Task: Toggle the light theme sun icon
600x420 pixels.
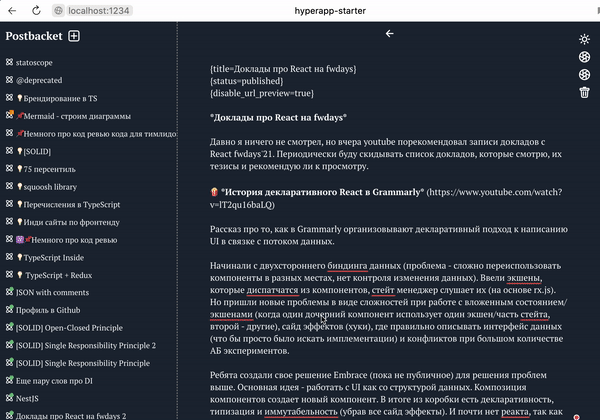Action: [x=584, y=39]
